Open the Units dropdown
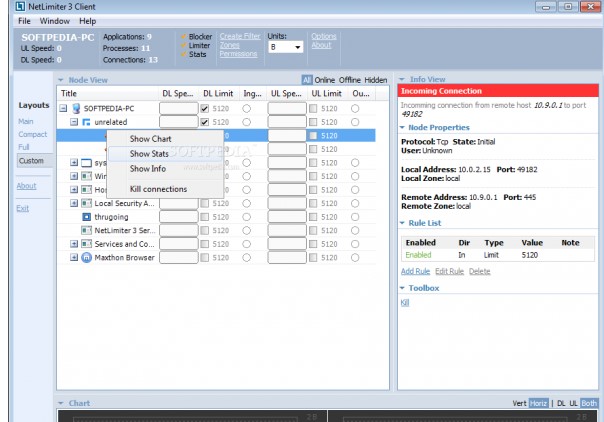The height and width of the screenshot is (422, 604). pyautogui.click(x=297, y=47)
